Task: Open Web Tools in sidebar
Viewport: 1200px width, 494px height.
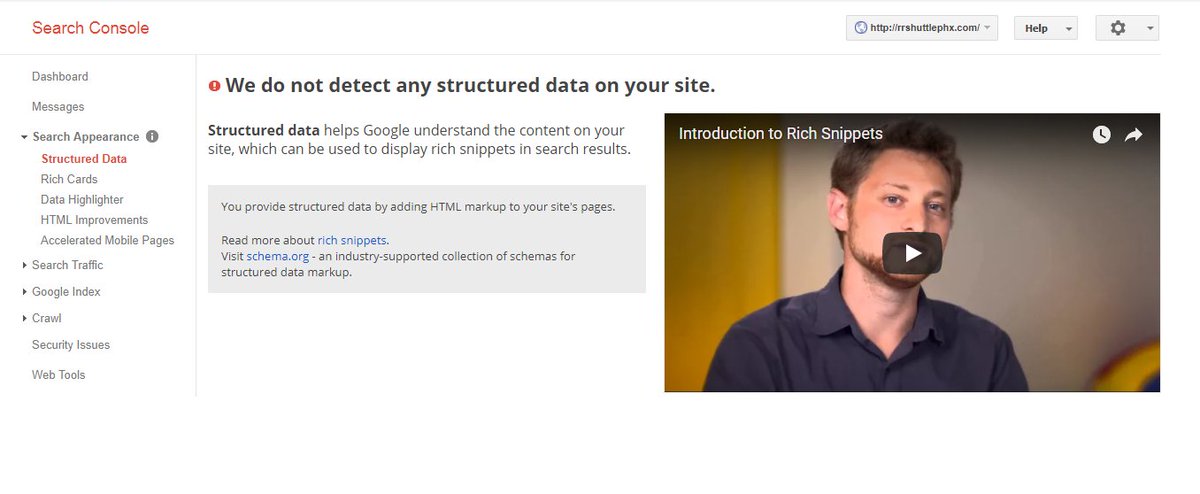Action: tap(59, 375)
